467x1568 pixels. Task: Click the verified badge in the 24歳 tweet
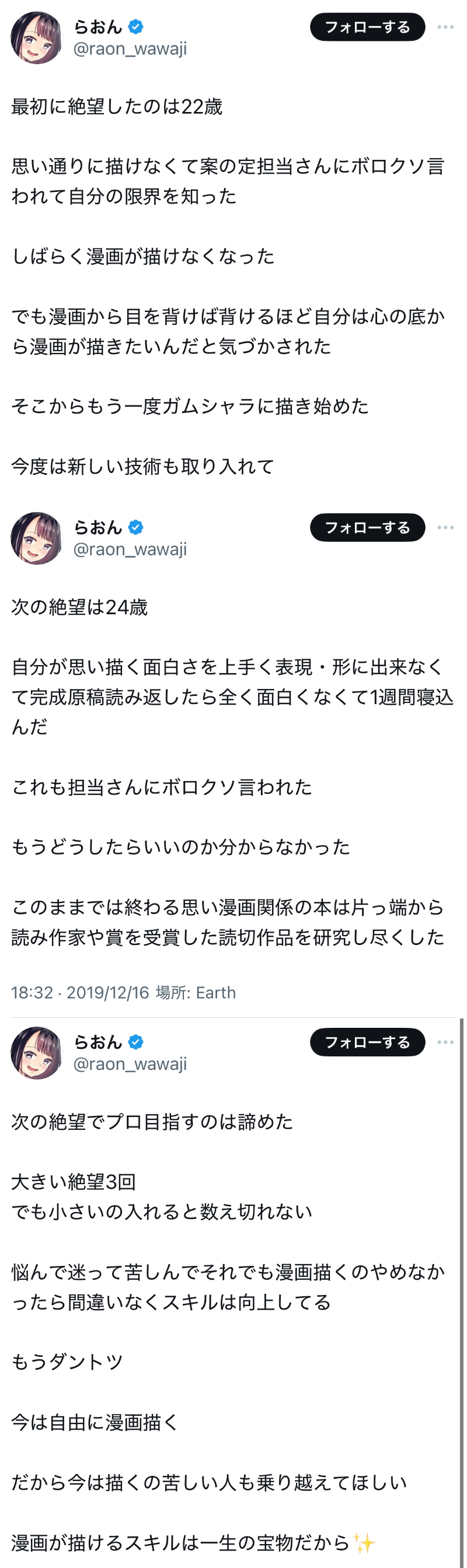[x=136, y=527]
